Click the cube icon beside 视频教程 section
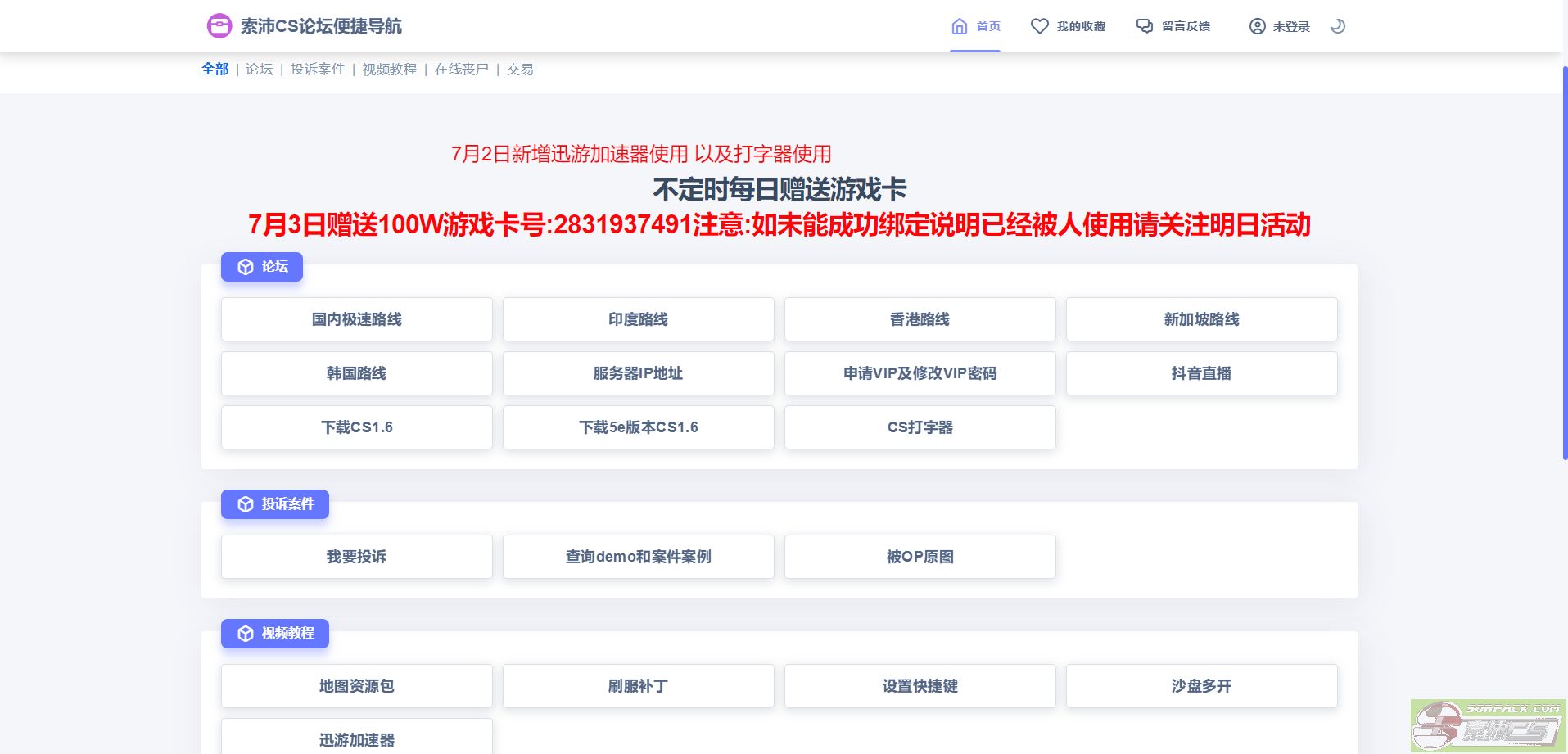 246,634
